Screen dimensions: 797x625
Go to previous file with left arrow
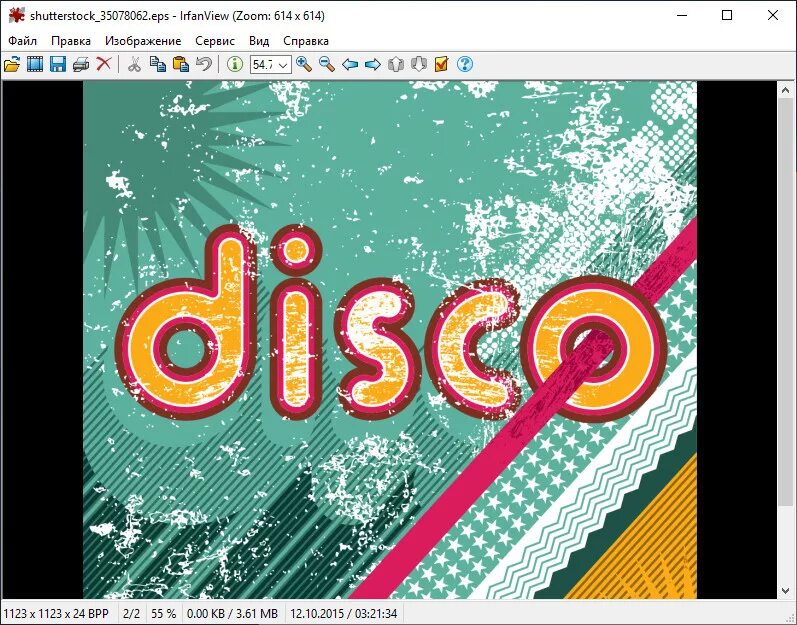350,64
